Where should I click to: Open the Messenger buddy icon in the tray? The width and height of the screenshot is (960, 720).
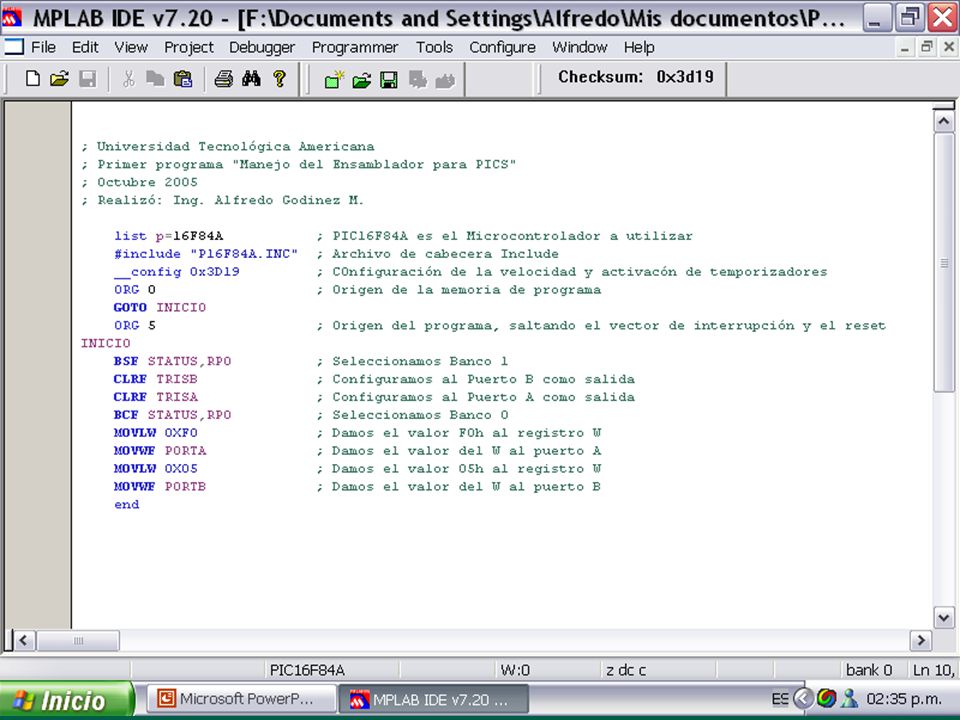point(849,699)
